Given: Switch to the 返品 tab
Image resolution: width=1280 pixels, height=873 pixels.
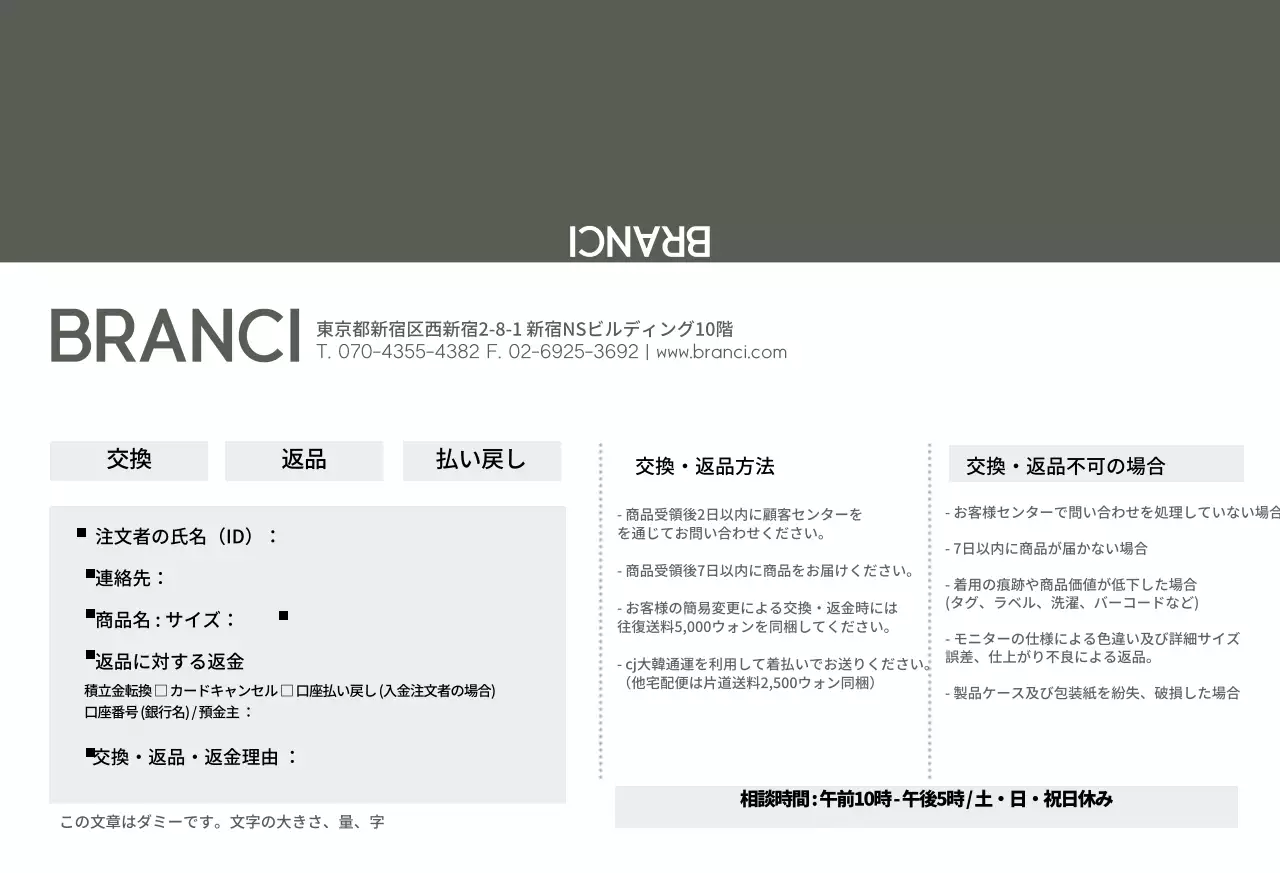Looking at the screenshot, I should (304, 460).
